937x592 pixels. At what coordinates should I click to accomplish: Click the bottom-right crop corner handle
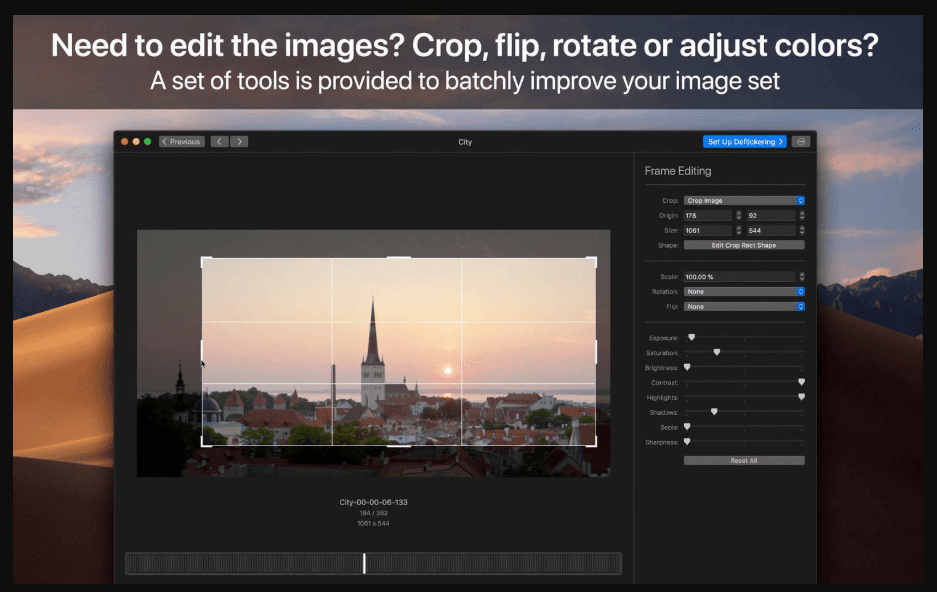click(592, 441)
